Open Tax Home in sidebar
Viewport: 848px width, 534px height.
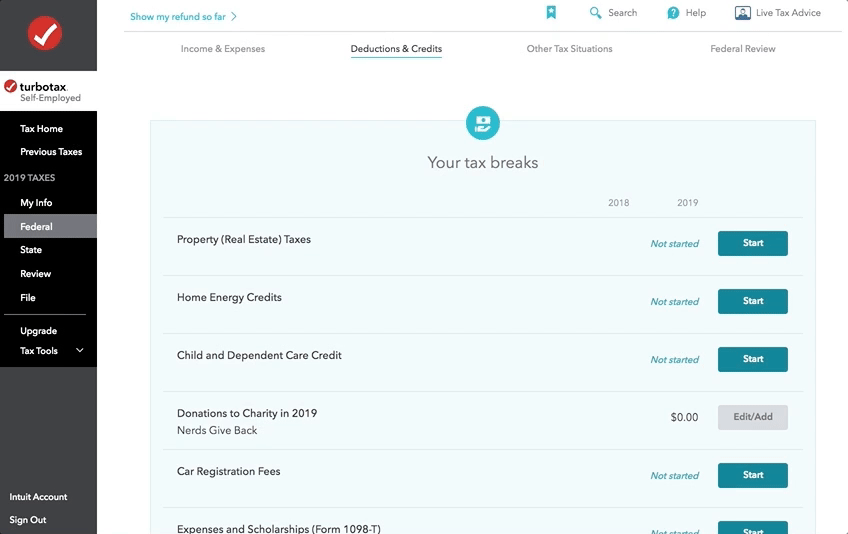tap(42, 129)
